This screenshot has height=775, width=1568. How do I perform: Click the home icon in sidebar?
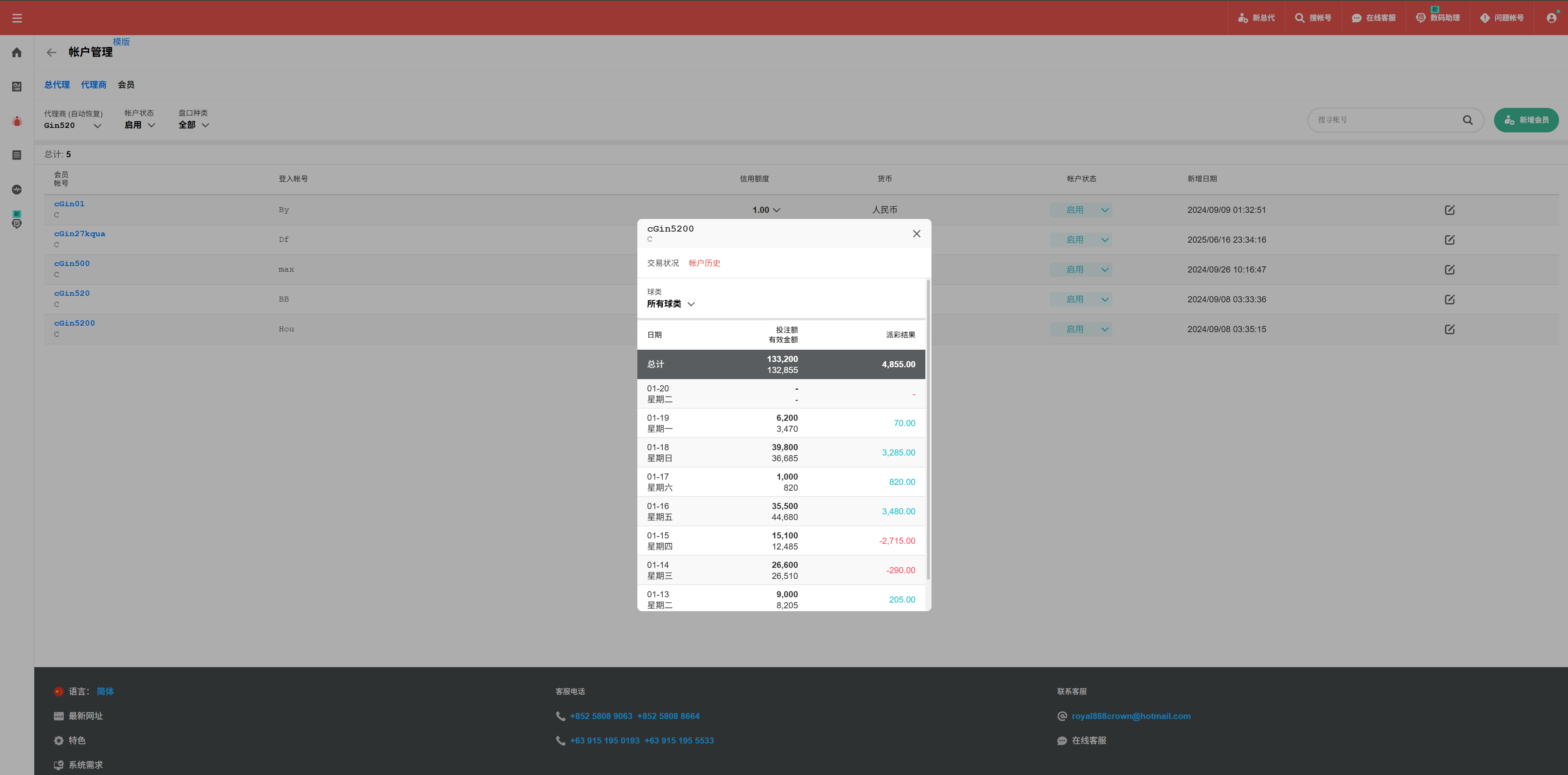click(17, 52)
